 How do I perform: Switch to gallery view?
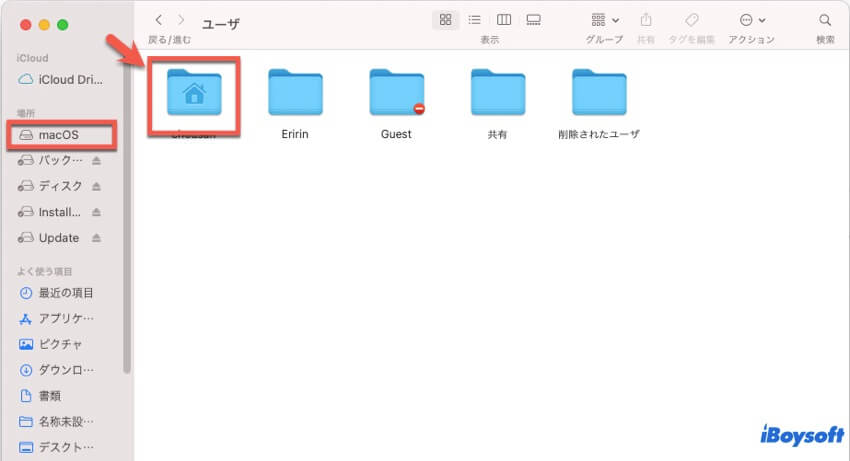point(533,20)
